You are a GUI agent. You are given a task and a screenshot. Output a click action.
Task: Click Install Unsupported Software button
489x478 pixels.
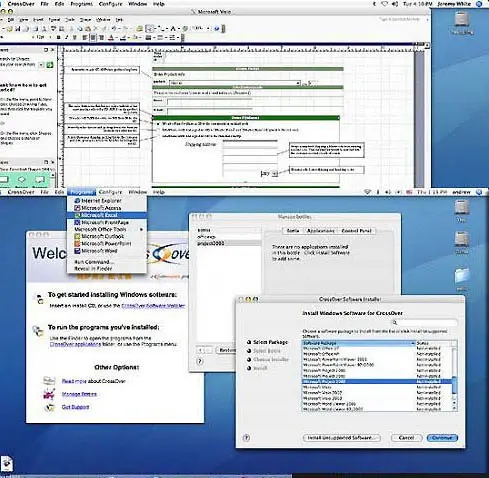coord(341,438)
